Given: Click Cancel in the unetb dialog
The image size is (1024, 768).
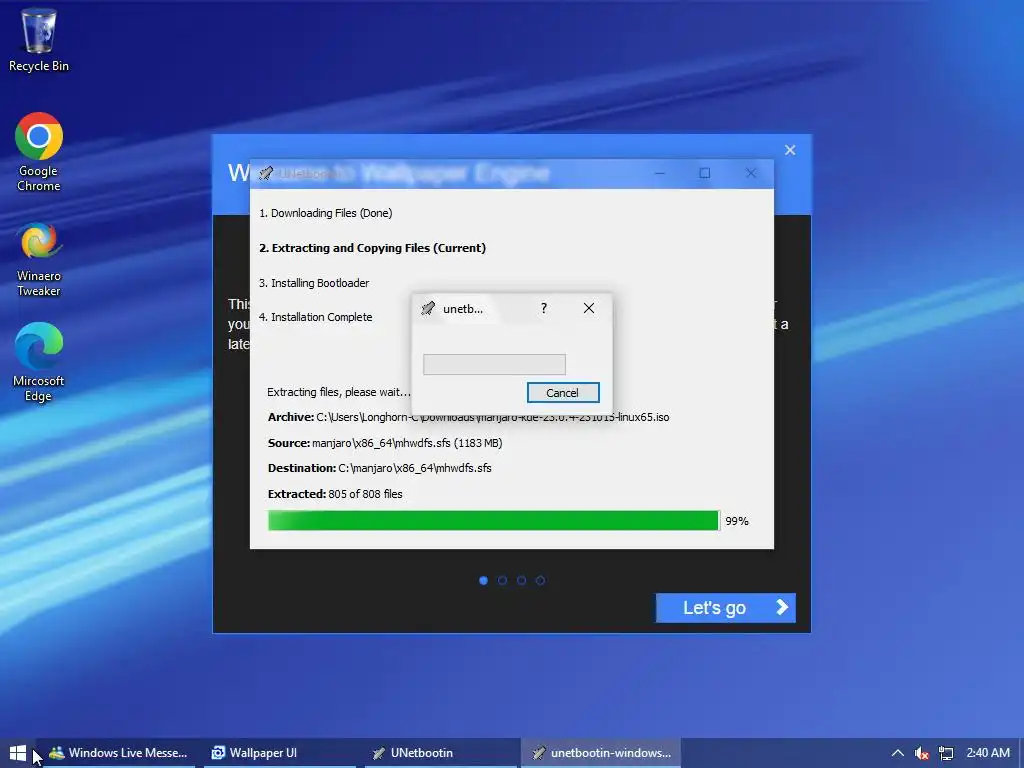Looking at the screenshot, I should [x=563, y=392].
